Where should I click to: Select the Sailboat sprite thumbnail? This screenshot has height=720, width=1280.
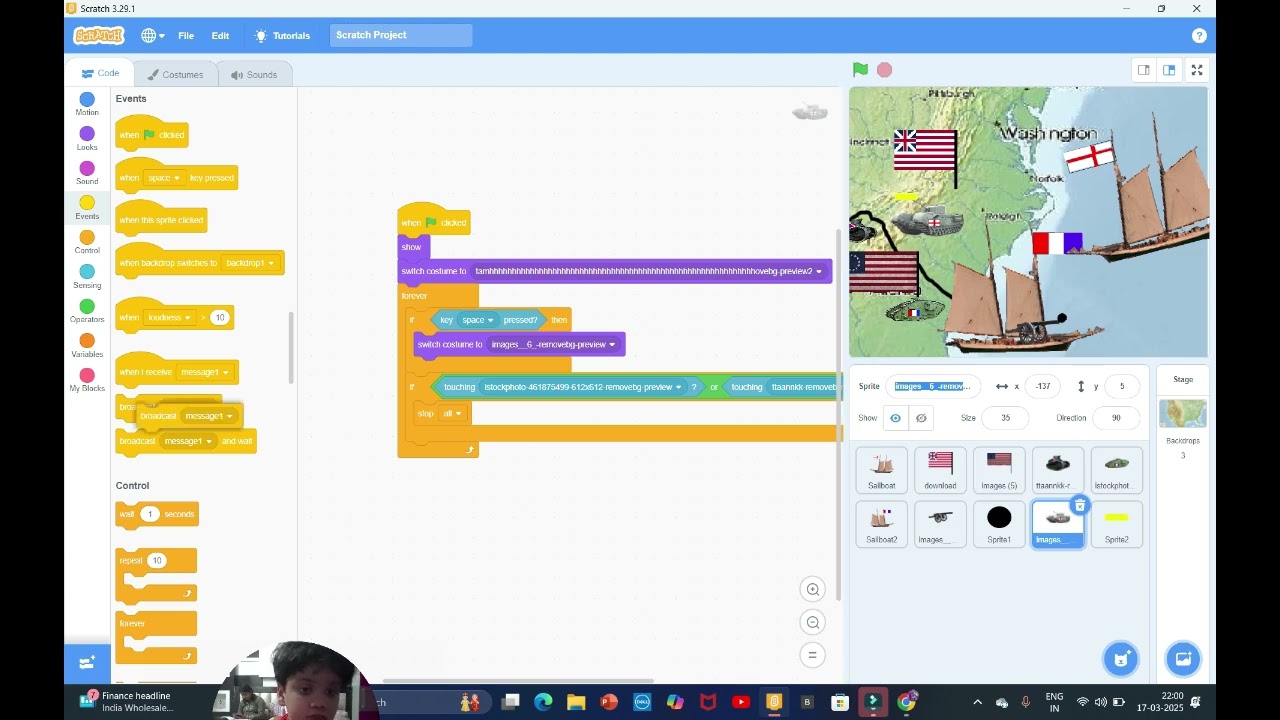[882, 470]
